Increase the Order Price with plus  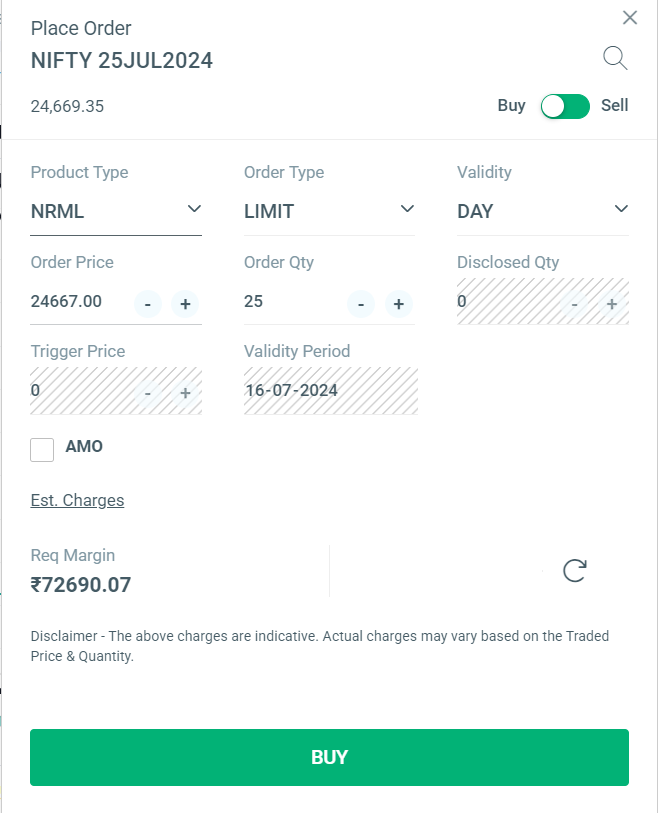coord(184,303)
